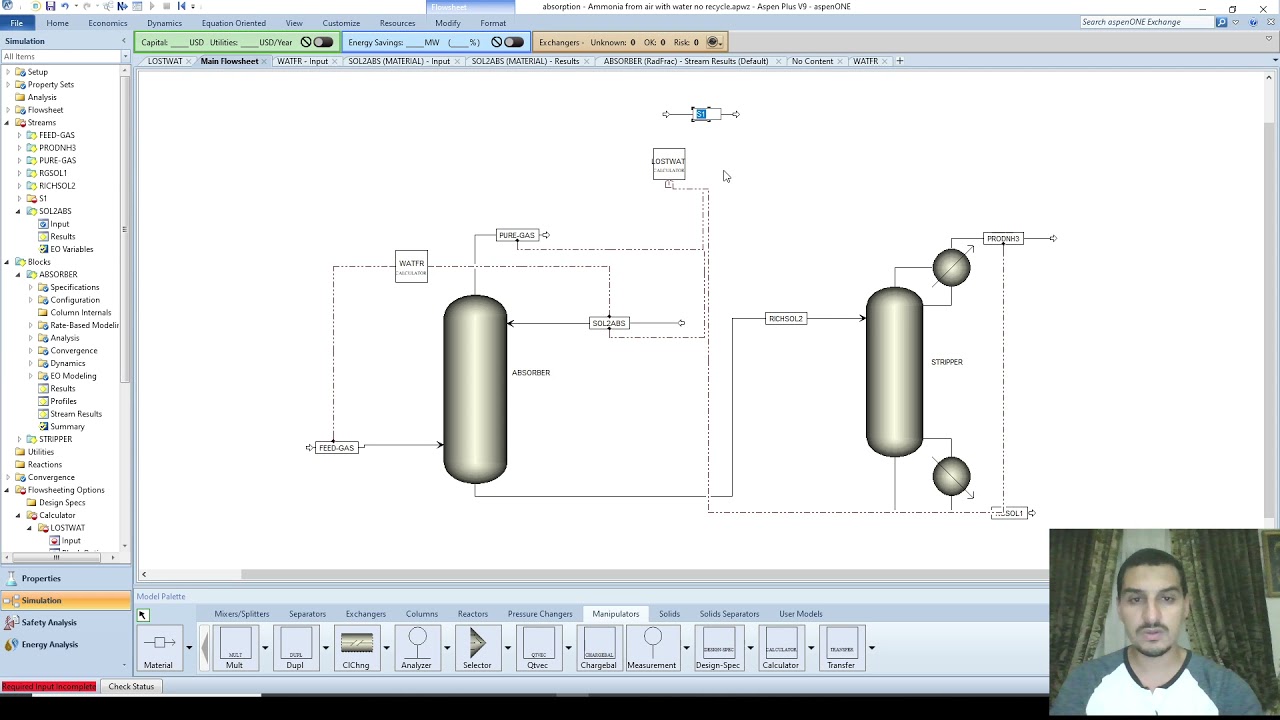Open the Material stream type dropdown arrow
This screenshot has width=1280, height=720.
(188, 648)
